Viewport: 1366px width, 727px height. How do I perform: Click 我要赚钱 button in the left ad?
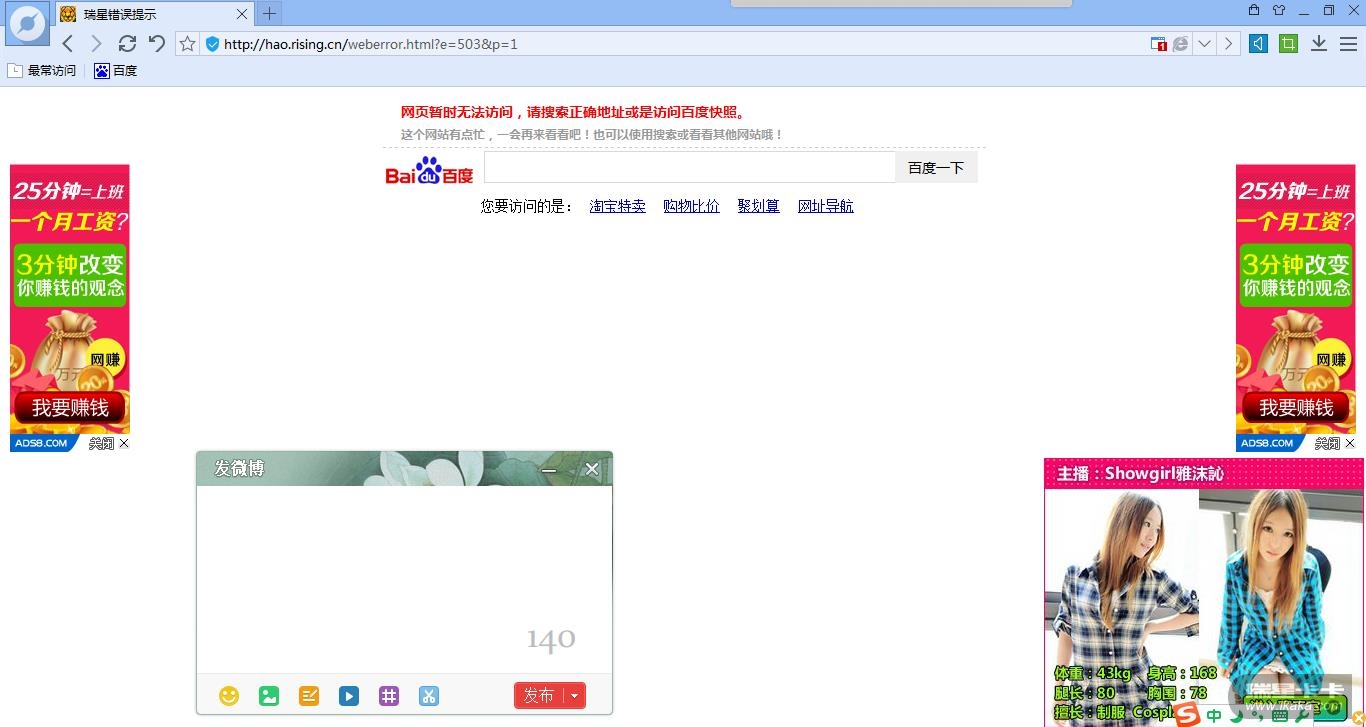pyautogui.click(x=70, y=408)
